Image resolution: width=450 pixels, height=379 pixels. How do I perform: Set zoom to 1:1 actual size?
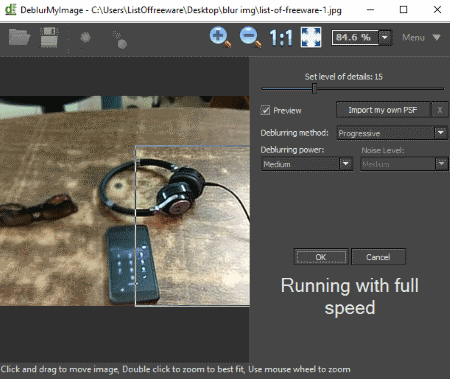pyautogui.click(x=281, y=38)
